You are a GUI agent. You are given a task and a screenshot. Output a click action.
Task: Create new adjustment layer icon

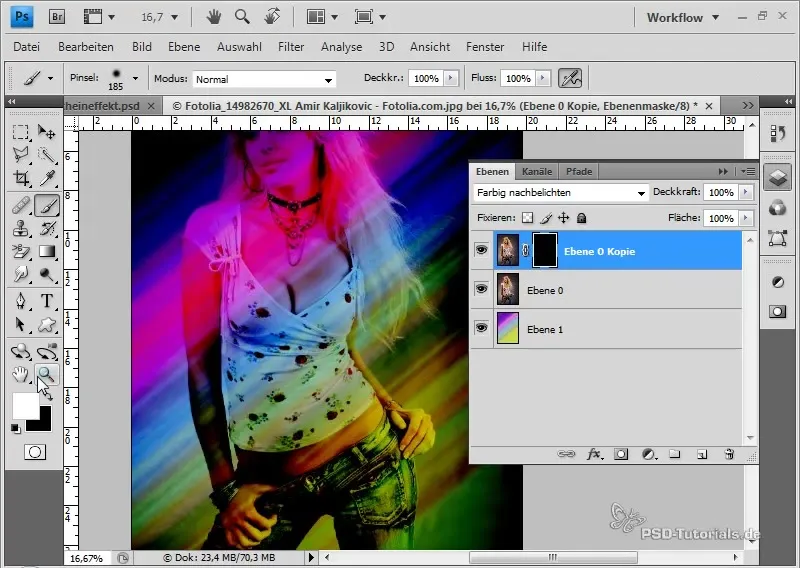coord(648,454)
